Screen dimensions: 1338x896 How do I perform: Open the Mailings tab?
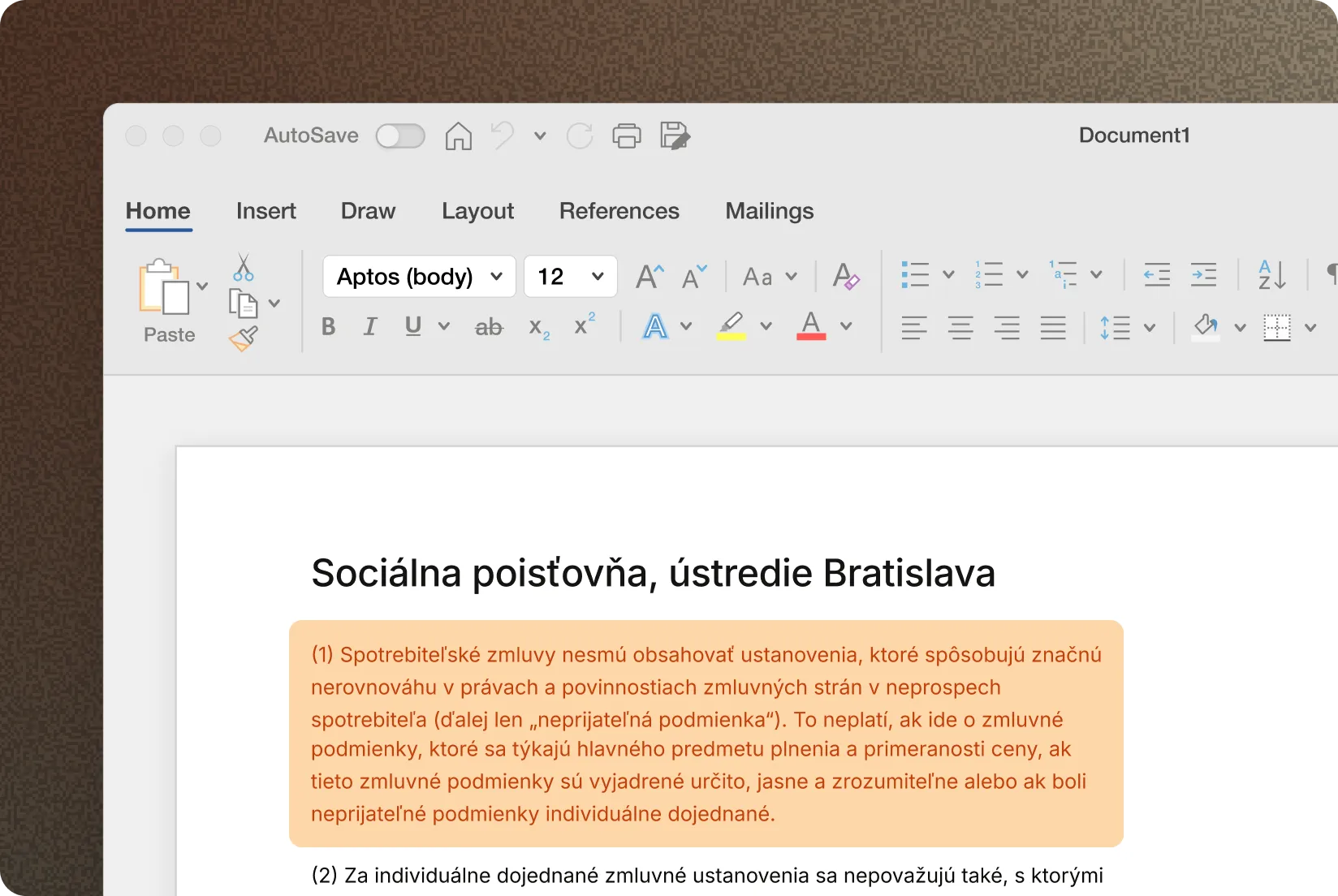point(770,211)
